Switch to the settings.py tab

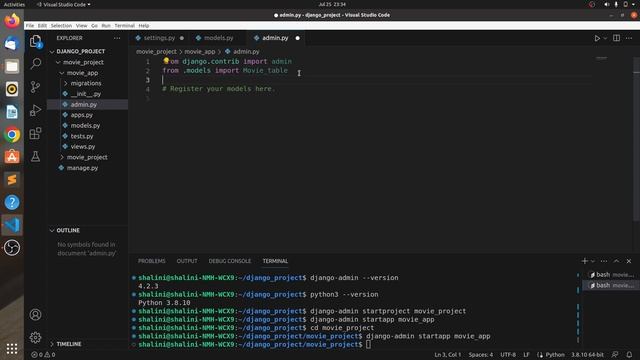tap(159, 38)
